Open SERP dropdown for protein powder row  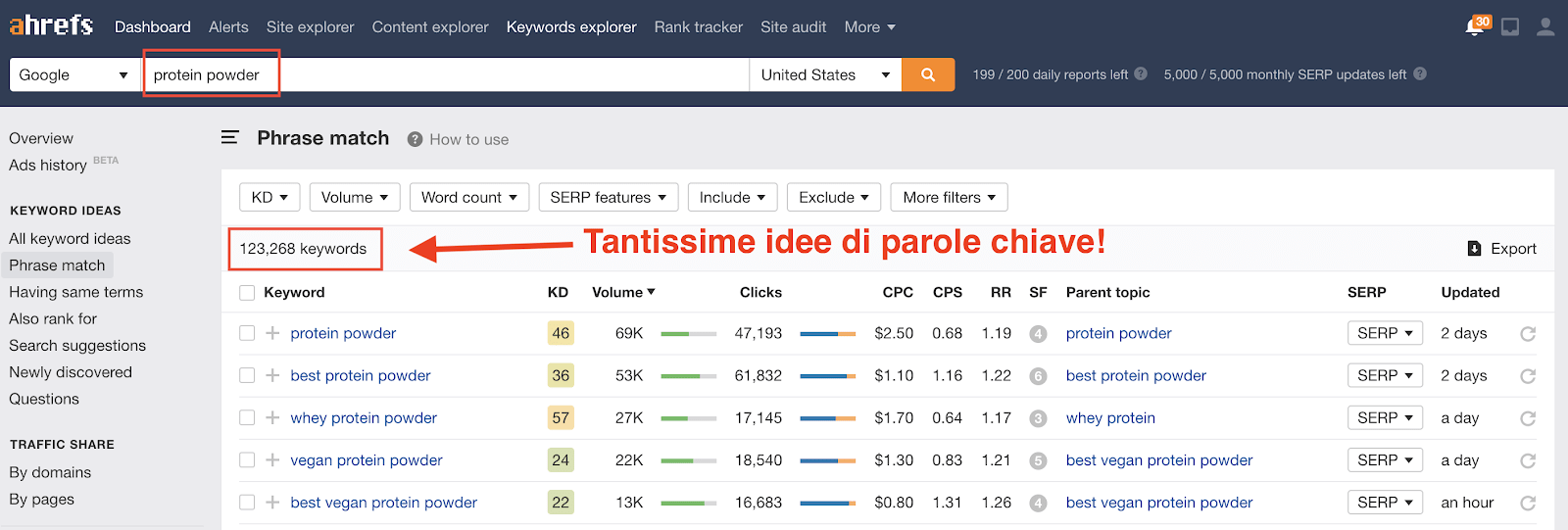[1385, 333]
